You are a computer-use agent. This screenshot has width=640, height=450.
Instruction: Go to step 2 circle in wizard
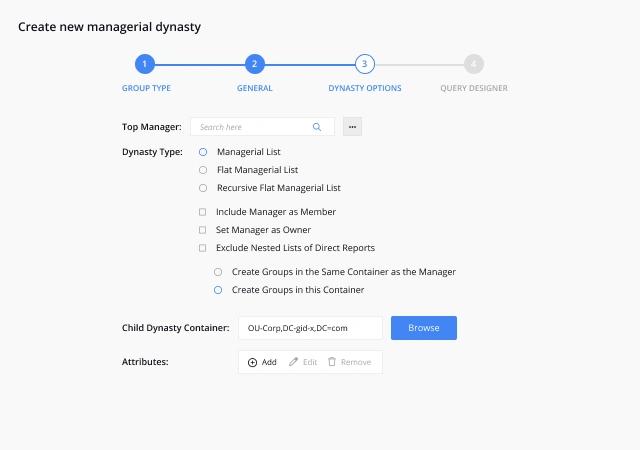pos(255,64)
